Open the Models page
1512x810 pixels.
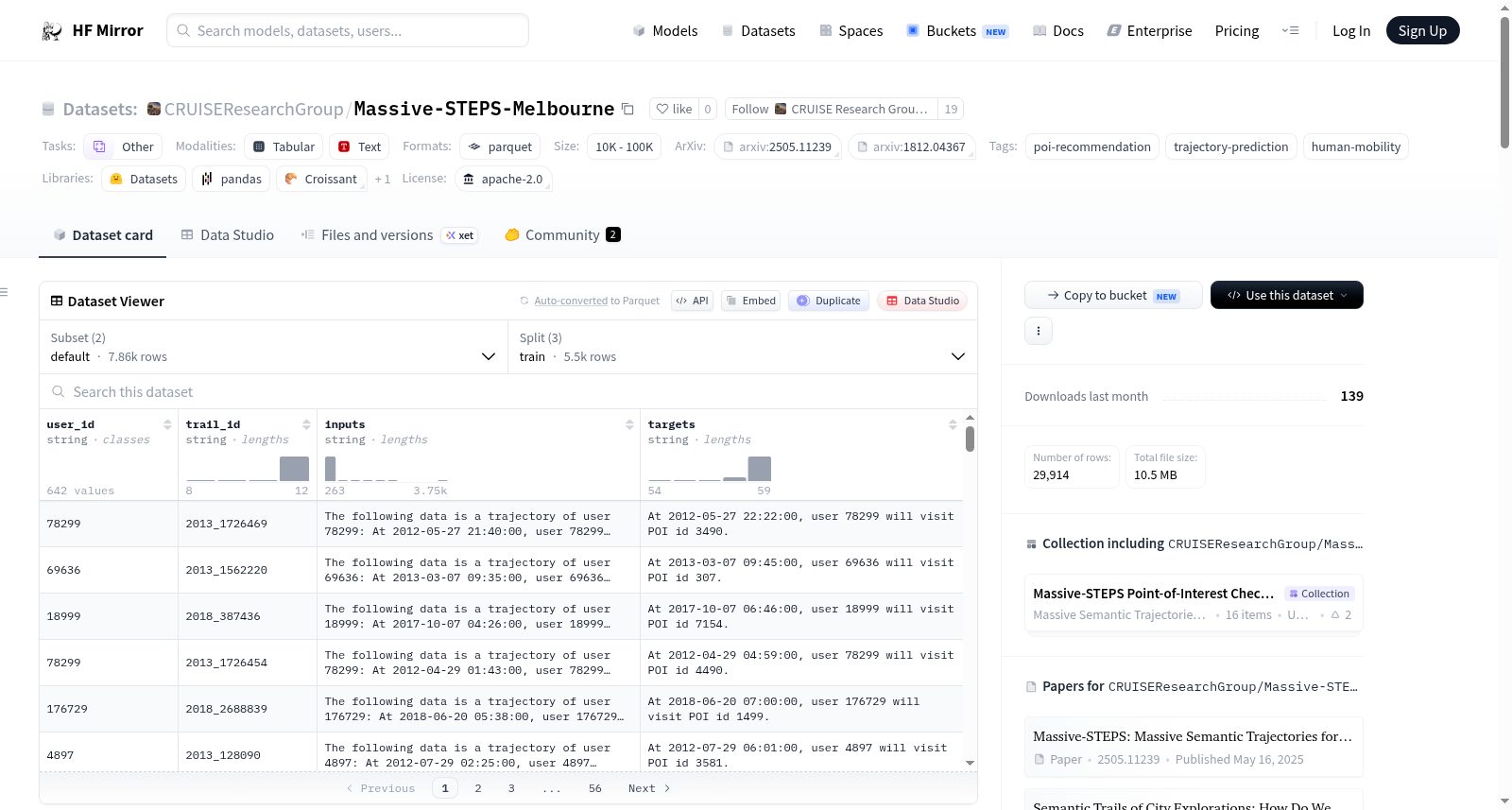tap(665, 30)
